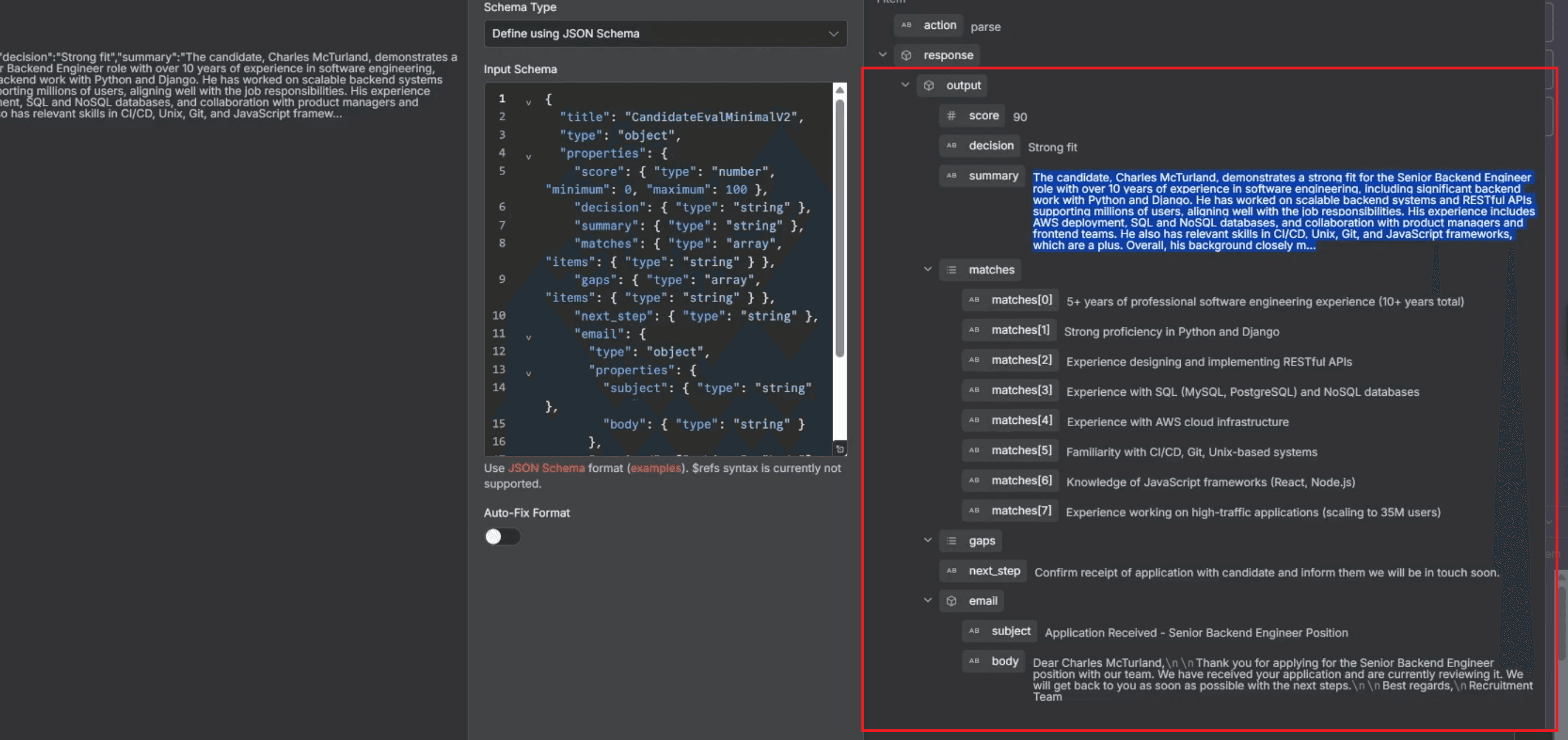Click the scroll-up arrow of schema editor
The image size is (1568, 740).
pyautogui.click(x=840, y=89)
